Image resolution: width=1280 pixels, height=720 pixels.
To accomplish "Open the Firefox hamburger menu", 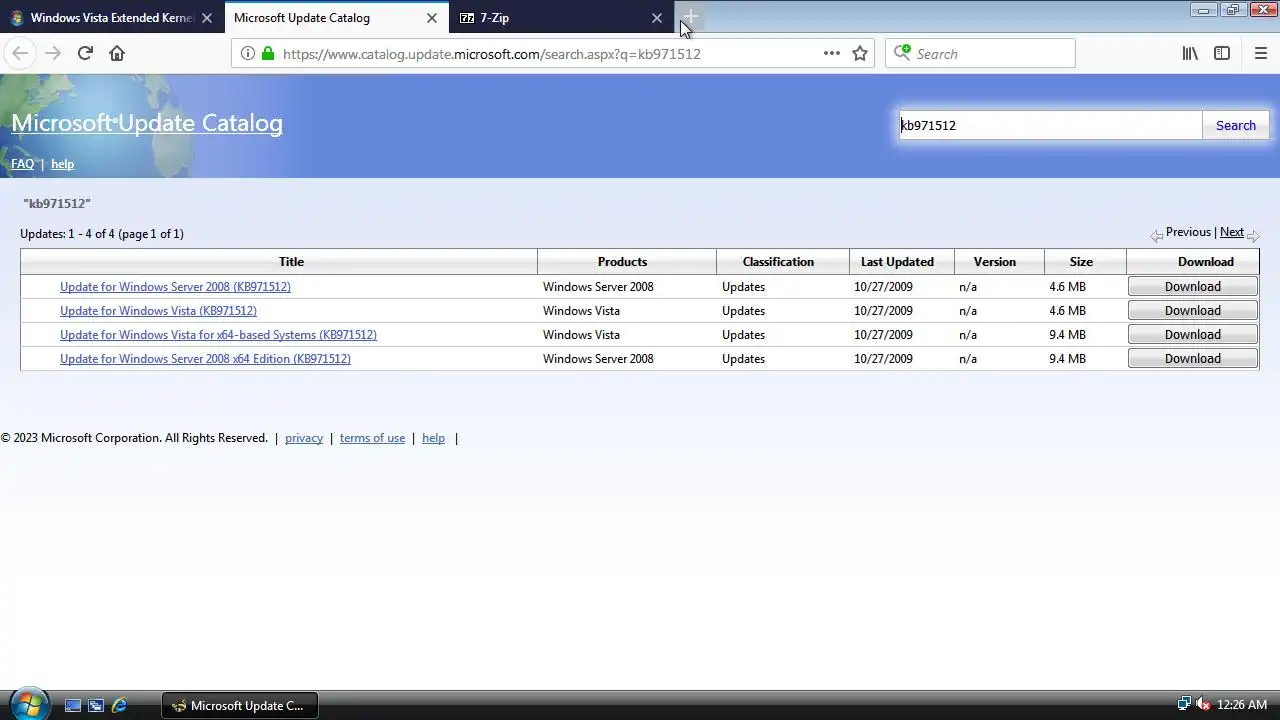I will click(x=1261, y=54).
